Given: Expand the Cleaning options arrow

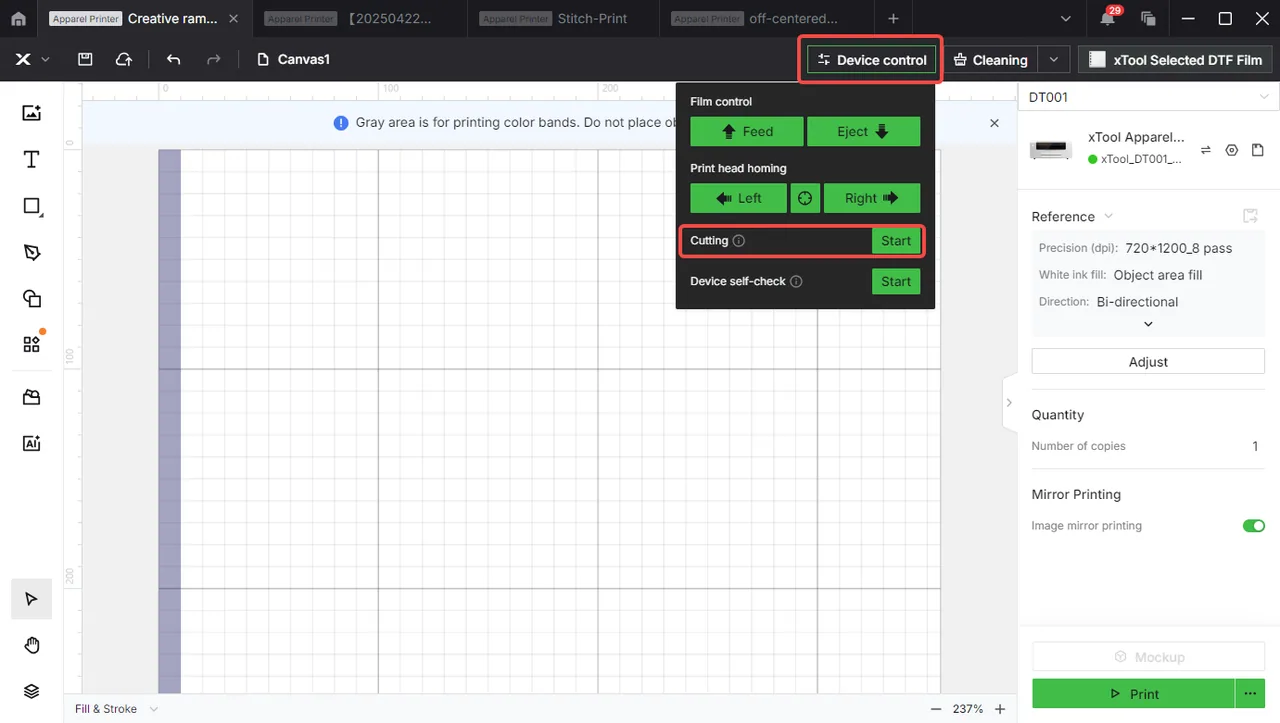Looking at the screenshot, I should [1054, 60].
